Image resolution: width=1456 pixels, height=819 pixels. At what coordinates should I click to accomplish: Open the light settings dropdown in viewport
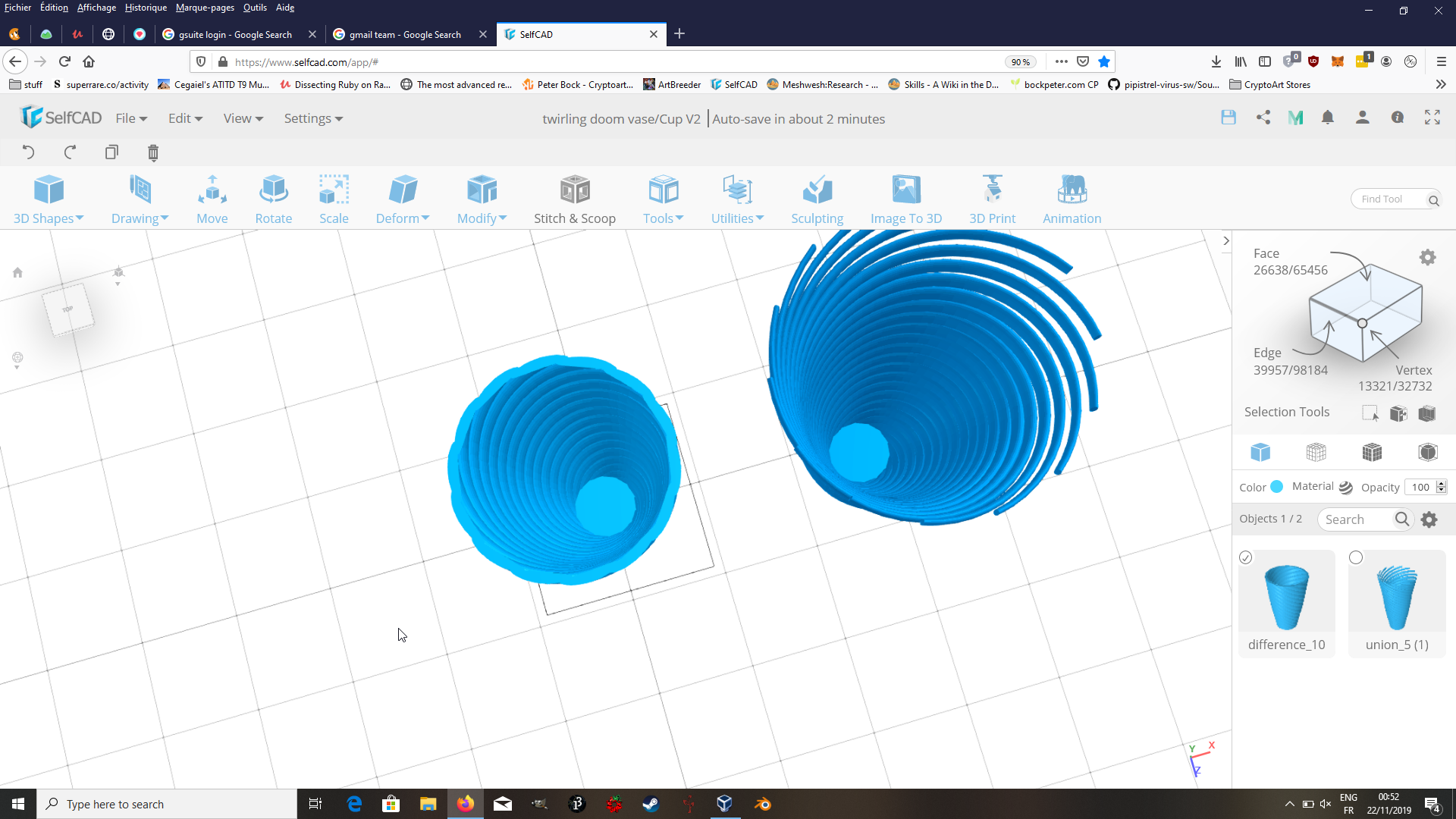tap(17, 360)
